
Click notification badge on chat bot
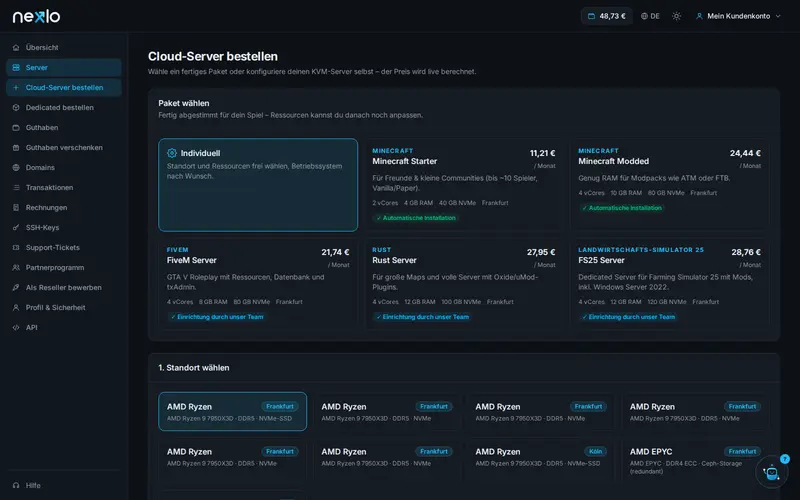(785, 459)
